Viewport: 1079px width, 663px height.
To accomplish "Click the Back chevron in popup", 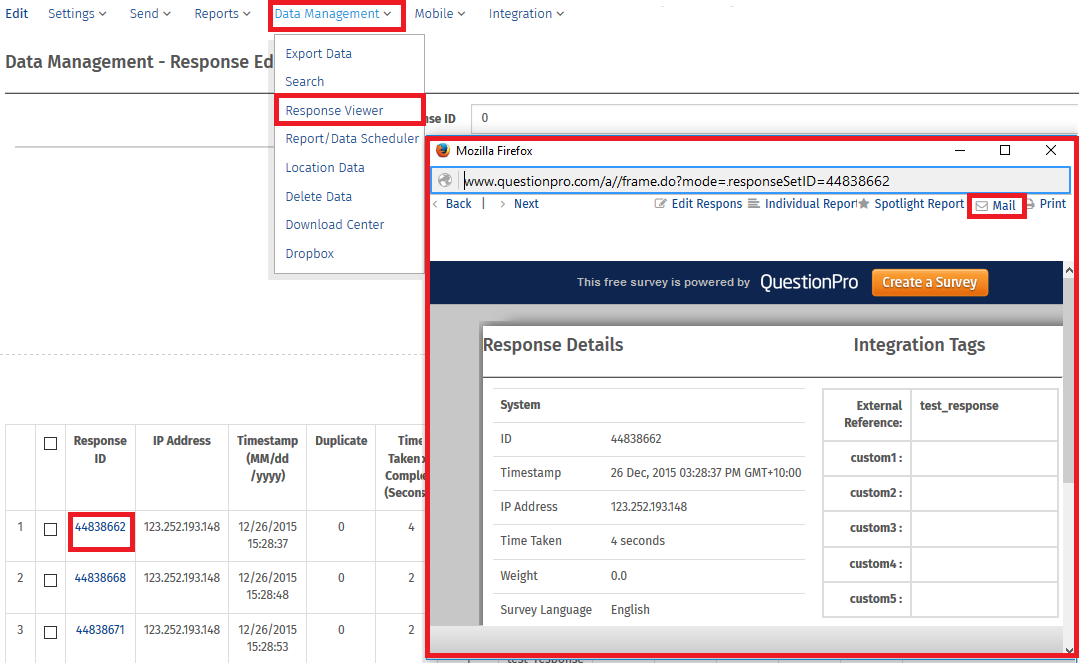I will tap(436, 204).
